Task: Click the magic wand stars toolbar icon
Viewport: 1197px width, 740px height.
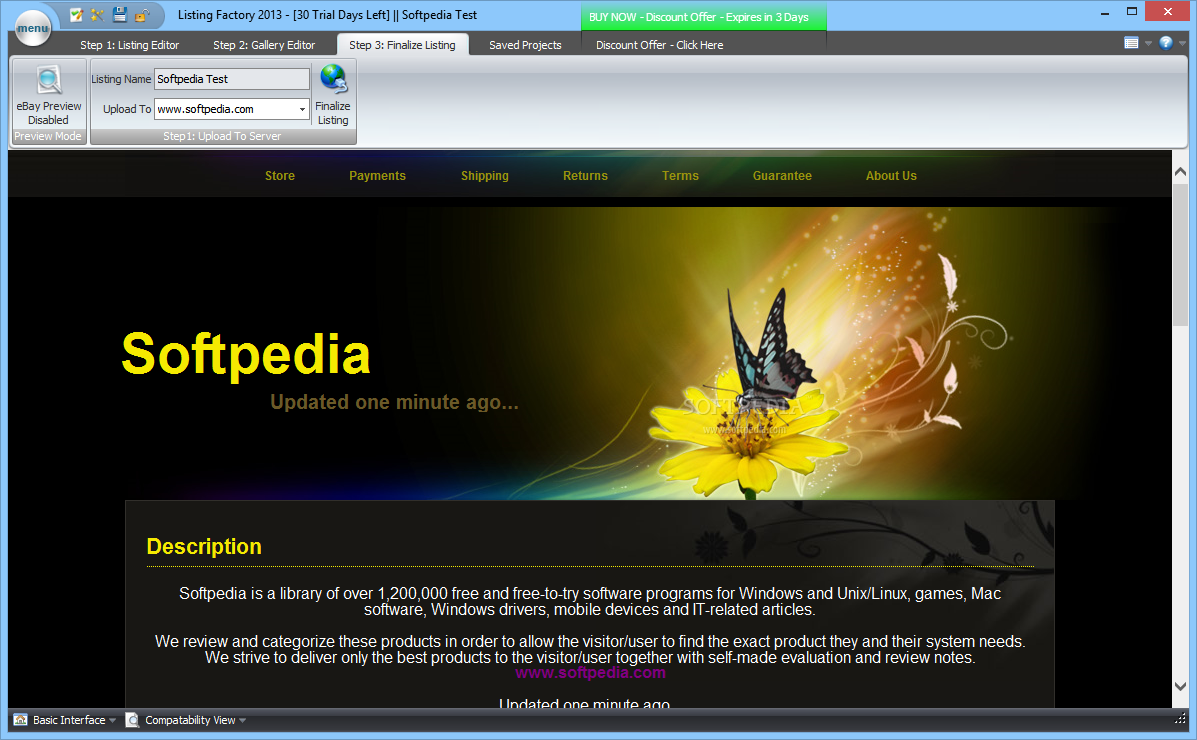Action: 97,15
